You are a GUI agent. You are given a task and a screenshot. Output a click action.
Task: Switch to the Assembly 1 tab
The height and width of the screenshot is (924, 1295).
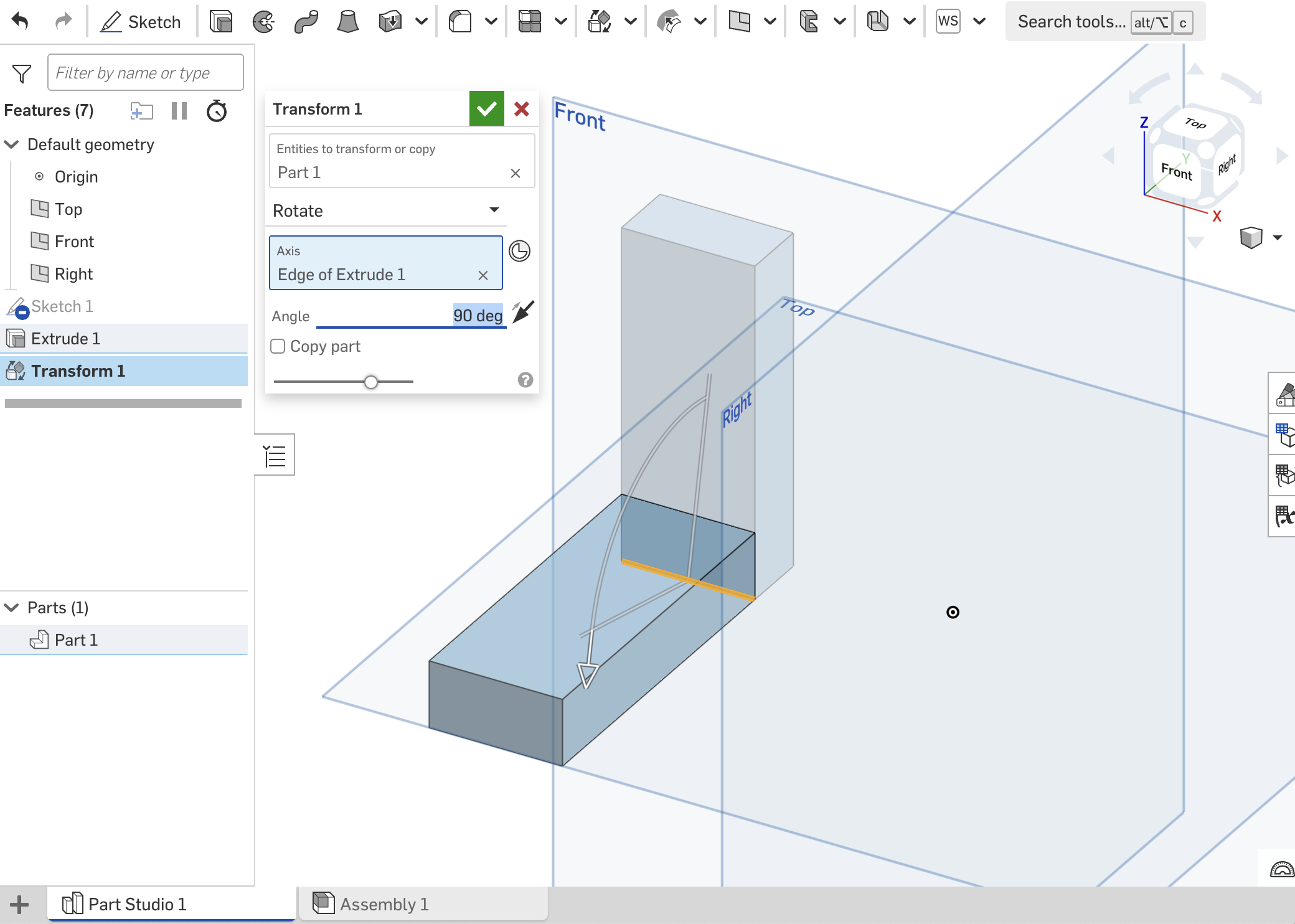click(382, 904)
